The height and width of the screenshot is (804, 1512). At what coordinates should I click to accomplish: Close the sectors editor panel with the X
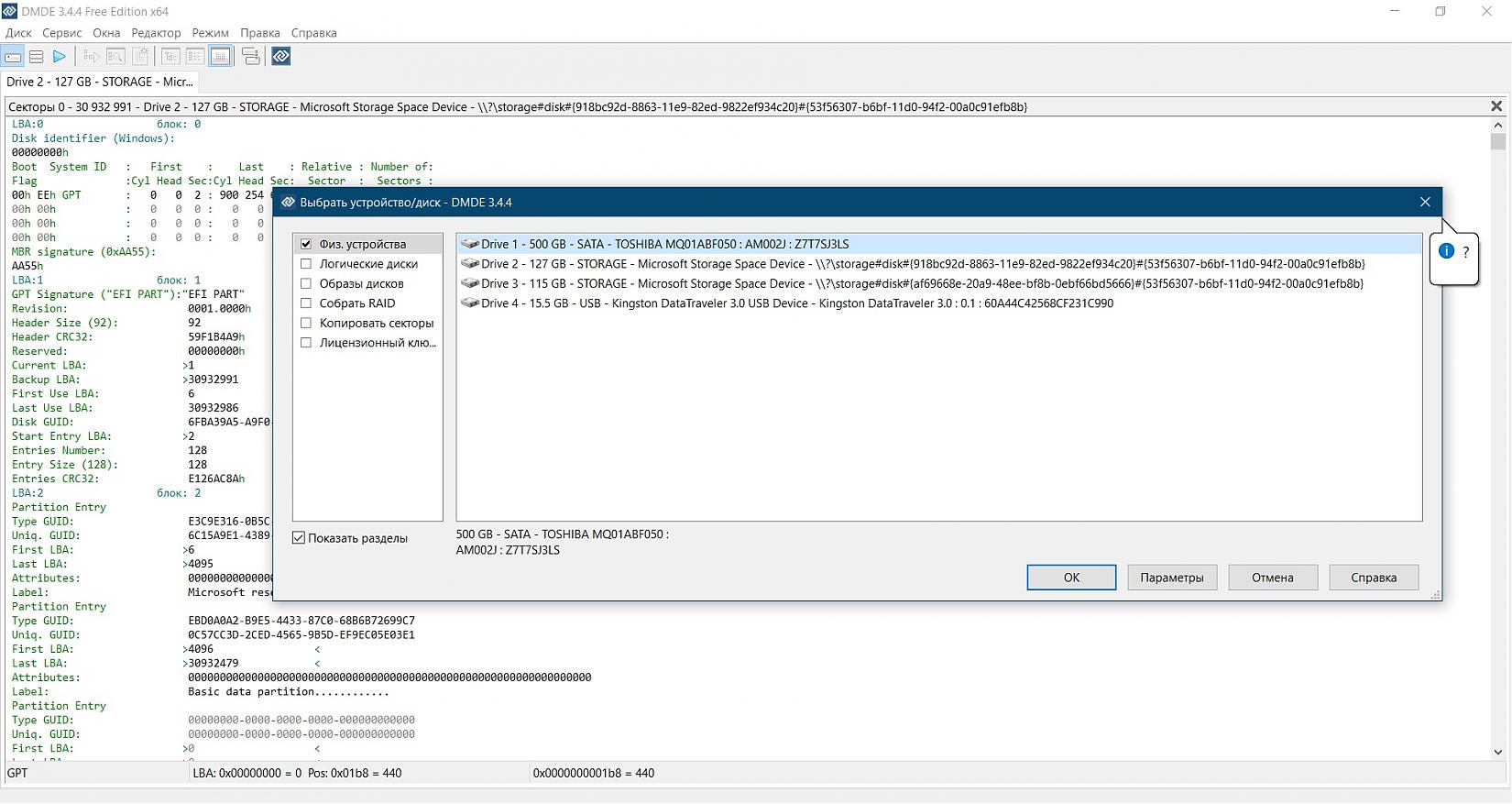(1496, 106)
